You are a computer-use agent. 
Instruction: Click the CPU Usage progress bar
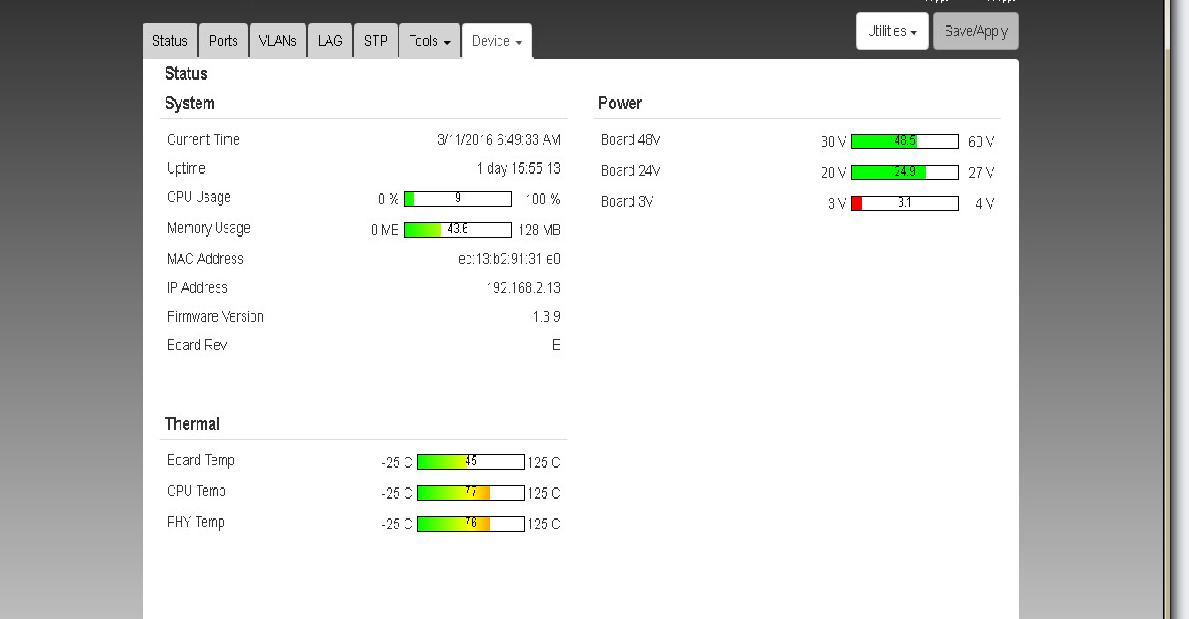click(x=458, y=199)
